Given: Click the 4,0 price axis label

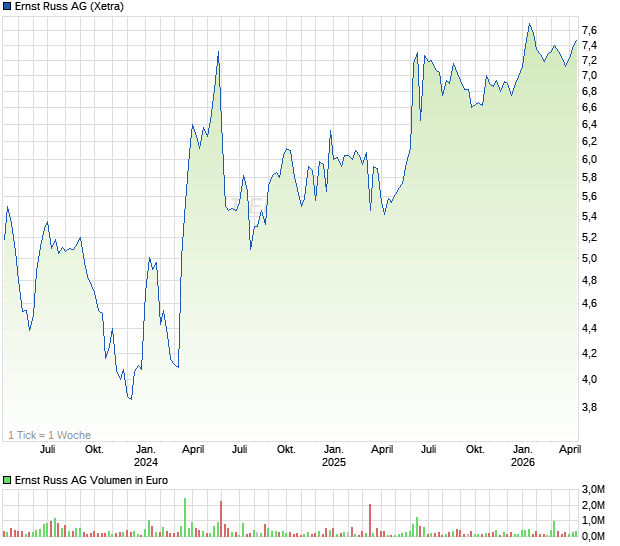Looking at the screenshot, I should [589, 379].
